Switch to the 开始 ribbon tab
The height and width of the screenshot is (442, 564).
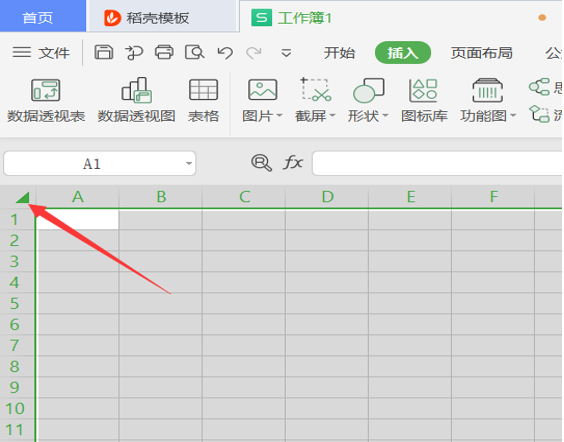coord(339,53)
